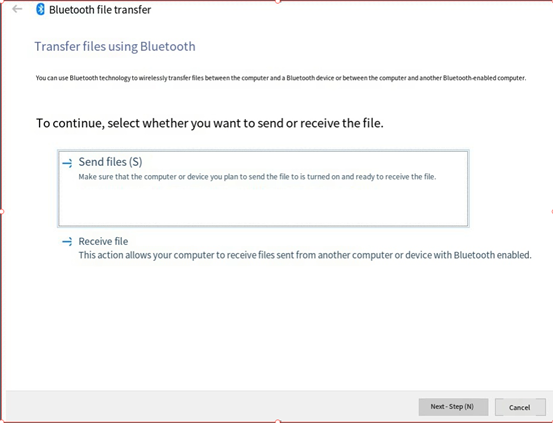553x423 pixels.
Task: Click the To continue instruction line
Action: pos(209,123)
